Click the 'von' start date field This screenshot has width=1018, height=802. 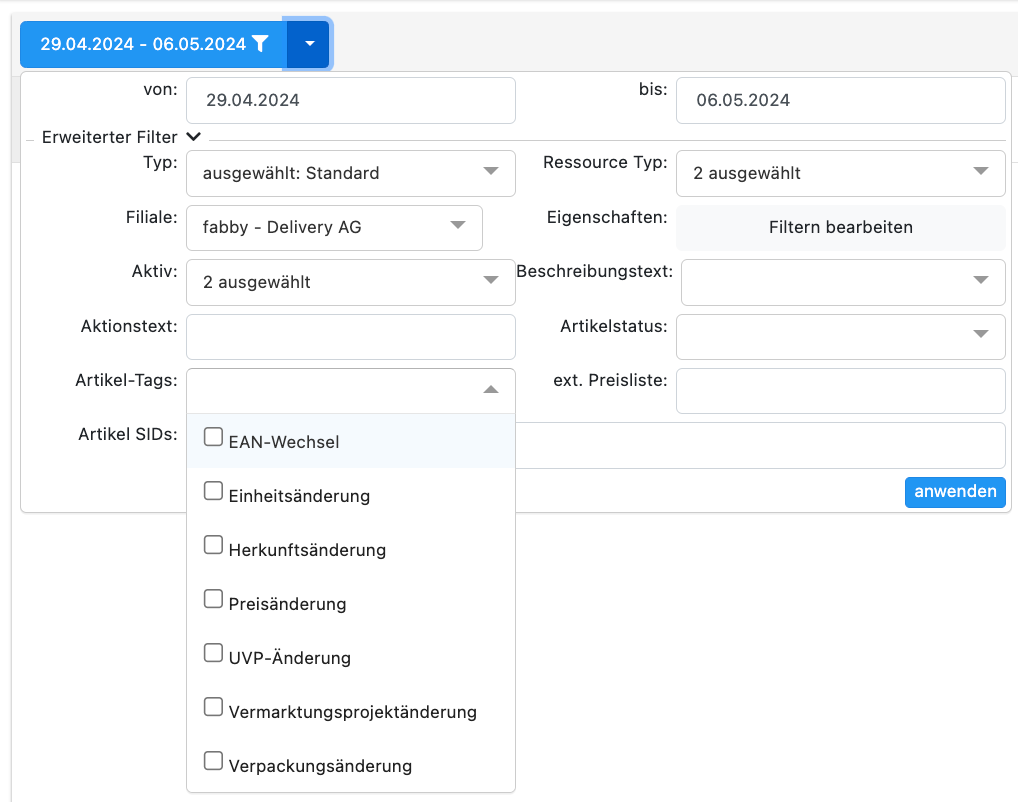pos(350,100)
